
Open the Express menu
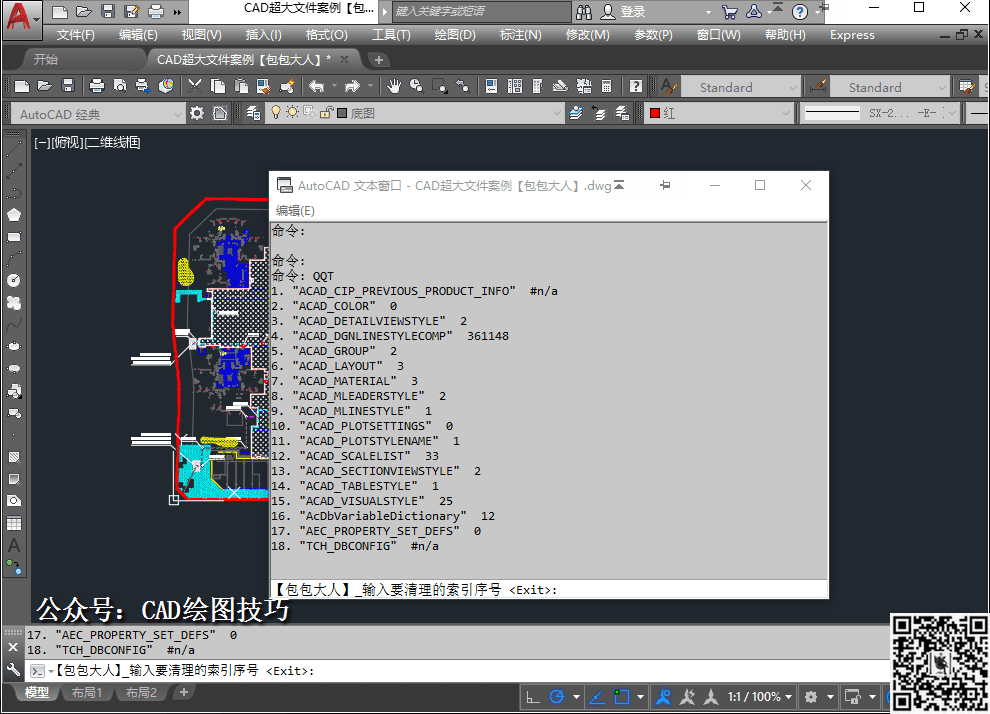click(x=852, y=35)
